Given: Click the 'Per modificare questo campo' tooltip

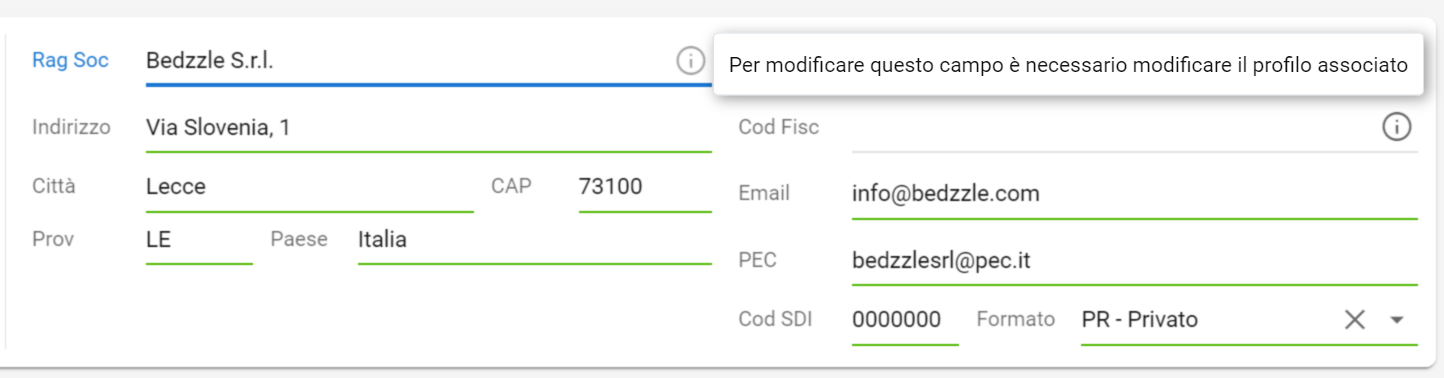Looking at the screenshot, I should click(1068, 65).
